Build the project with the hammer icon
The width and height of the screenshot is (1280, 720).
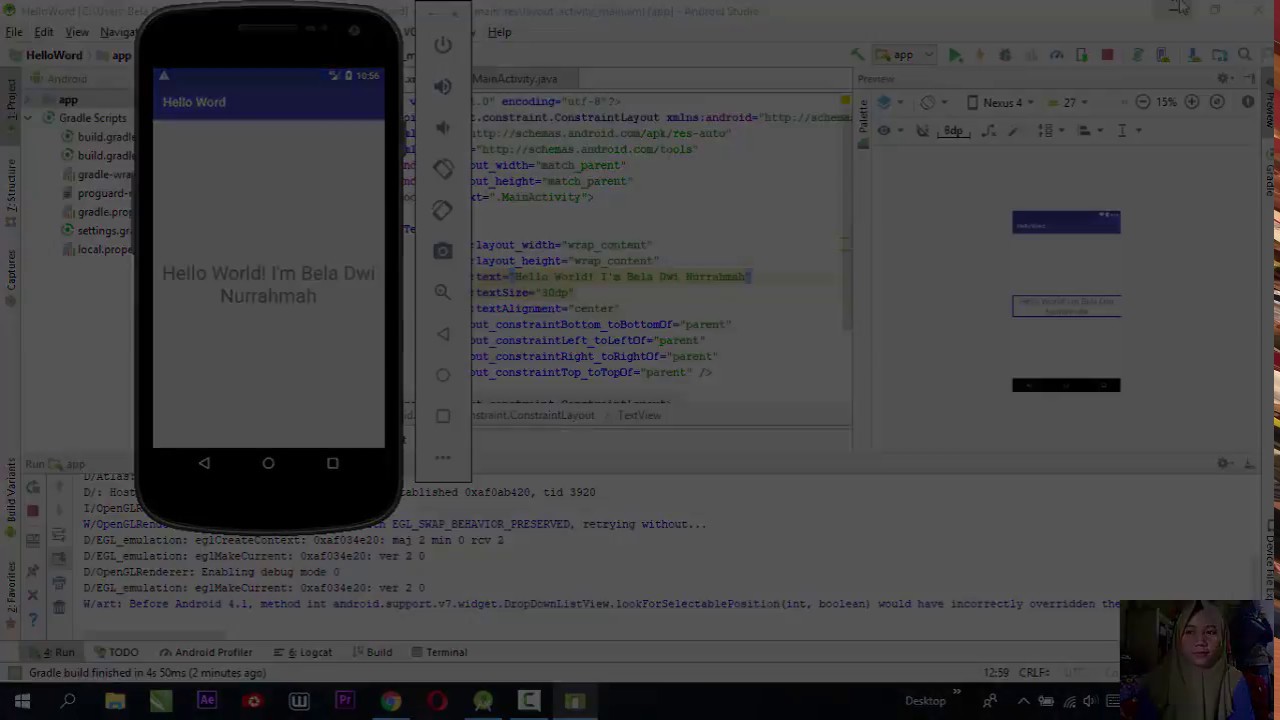coord(857,56)
